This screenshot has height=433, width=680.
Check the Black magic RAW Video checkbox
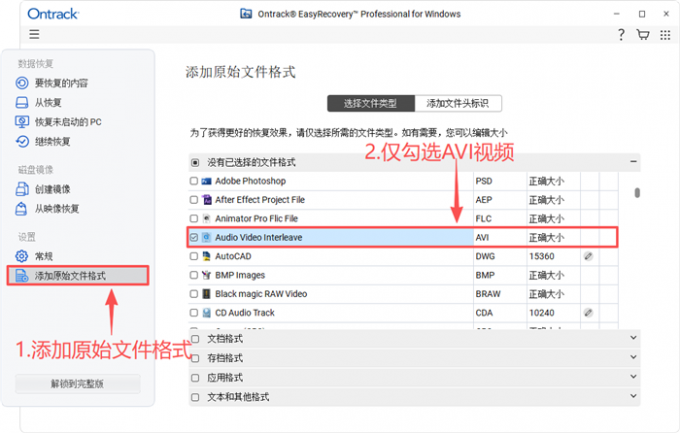(194, 294)
